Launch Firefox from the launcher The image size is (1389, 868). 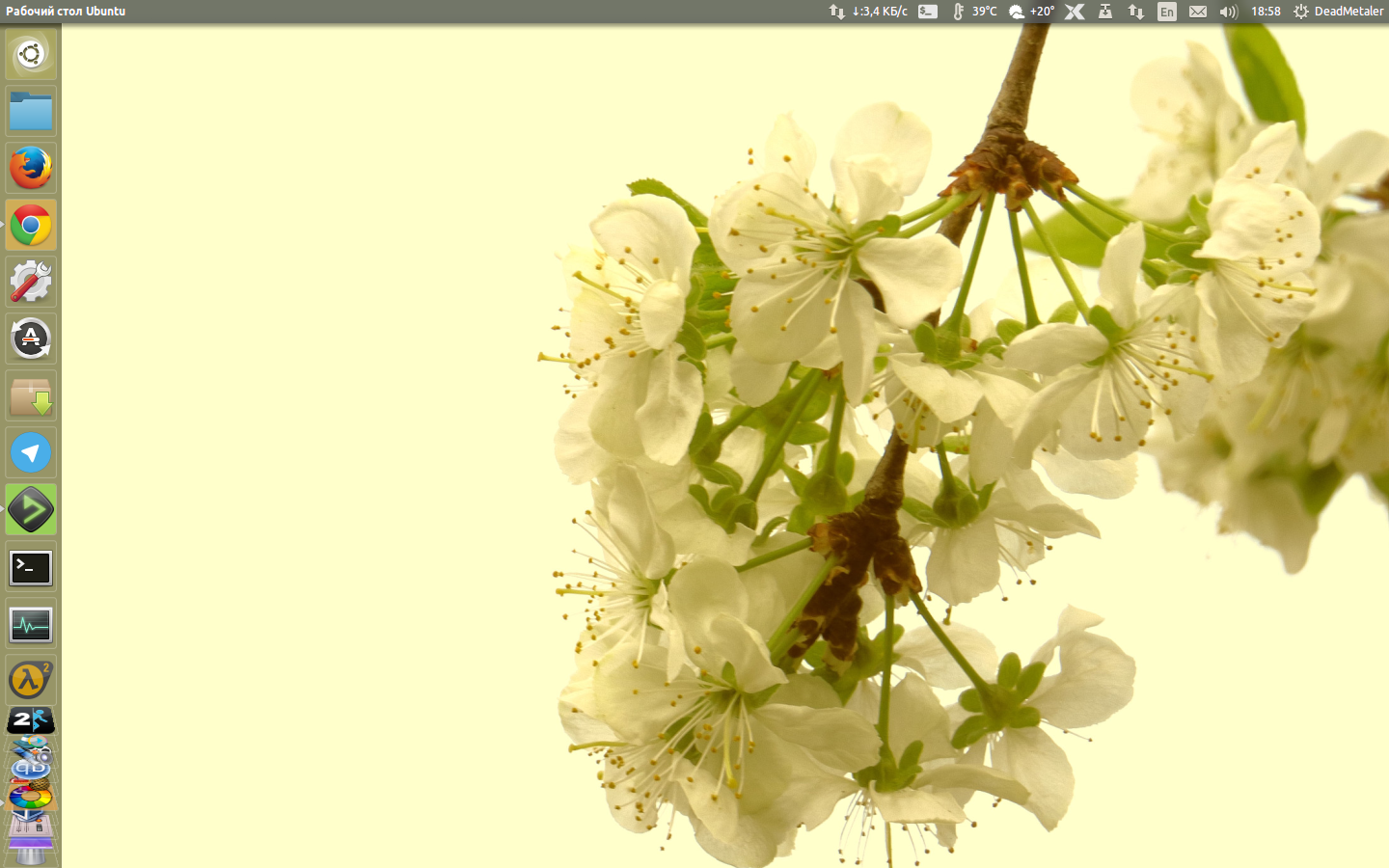(31, 168)
